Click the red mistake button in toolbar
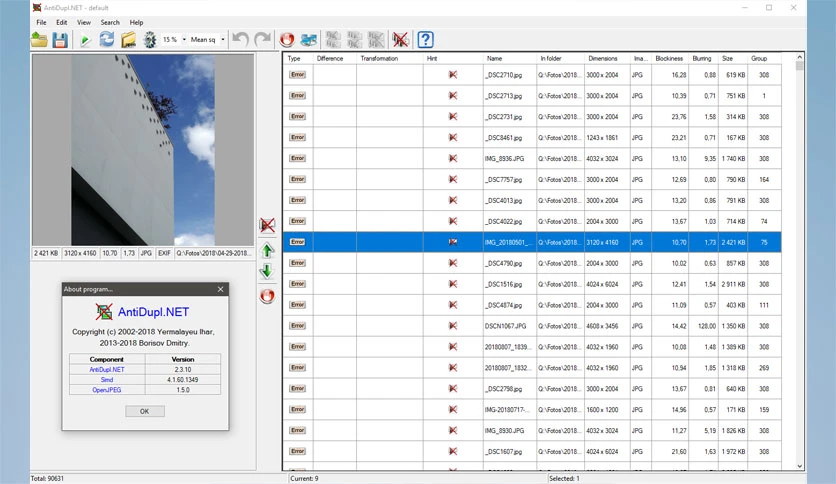This screenshot has width=836, height=484. click(x=287, y=39)
